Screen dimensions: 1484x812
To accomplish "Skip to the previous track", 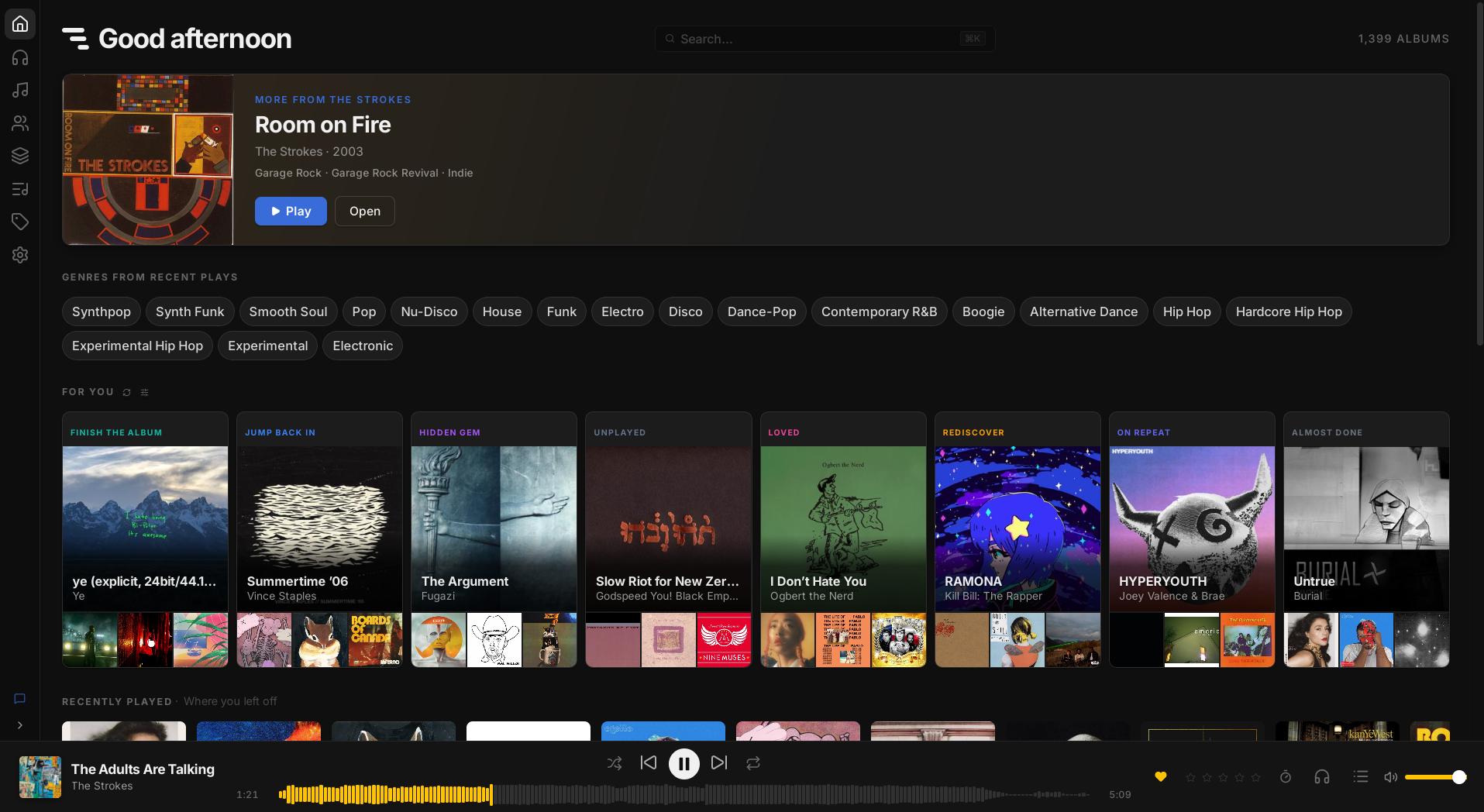I will coord(649,763).
